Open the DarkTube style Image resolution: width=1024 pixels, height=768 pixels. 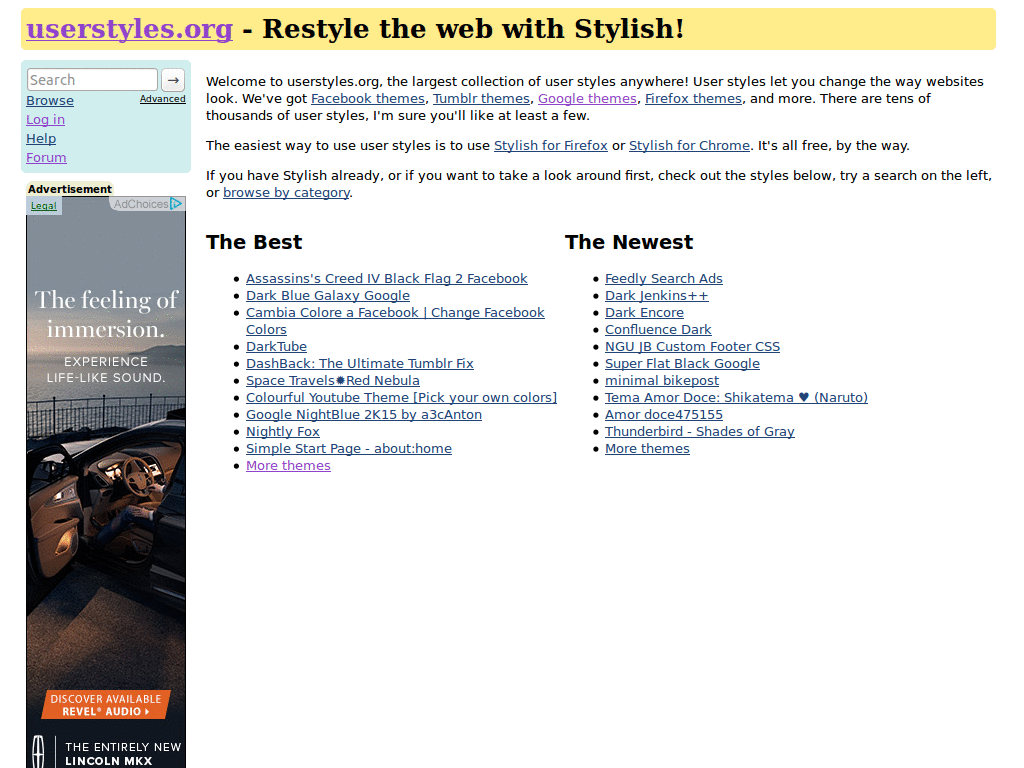pos(276,347)
